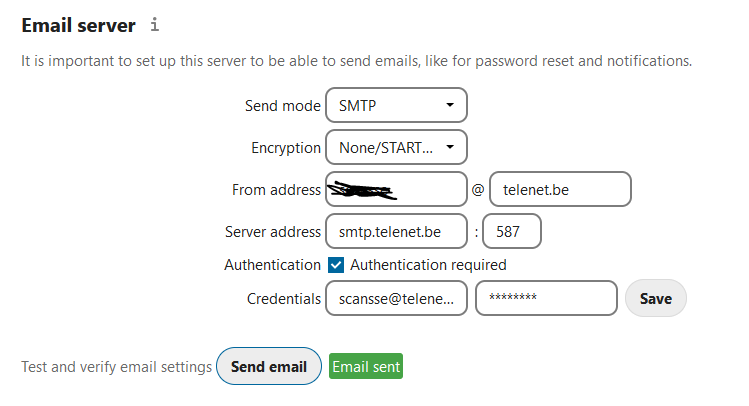The height and width of the screenshot is (406, 749).
Task: Click the telenet.be domain field
Action: [x=559, y=189]
